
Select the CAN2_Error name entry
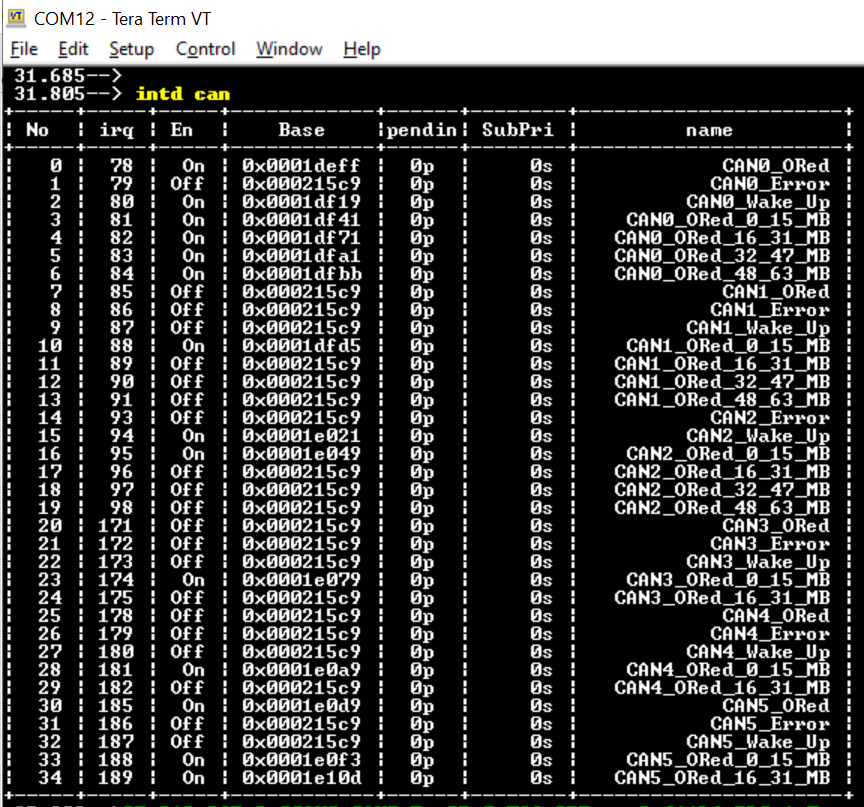[x=770, y=418]
